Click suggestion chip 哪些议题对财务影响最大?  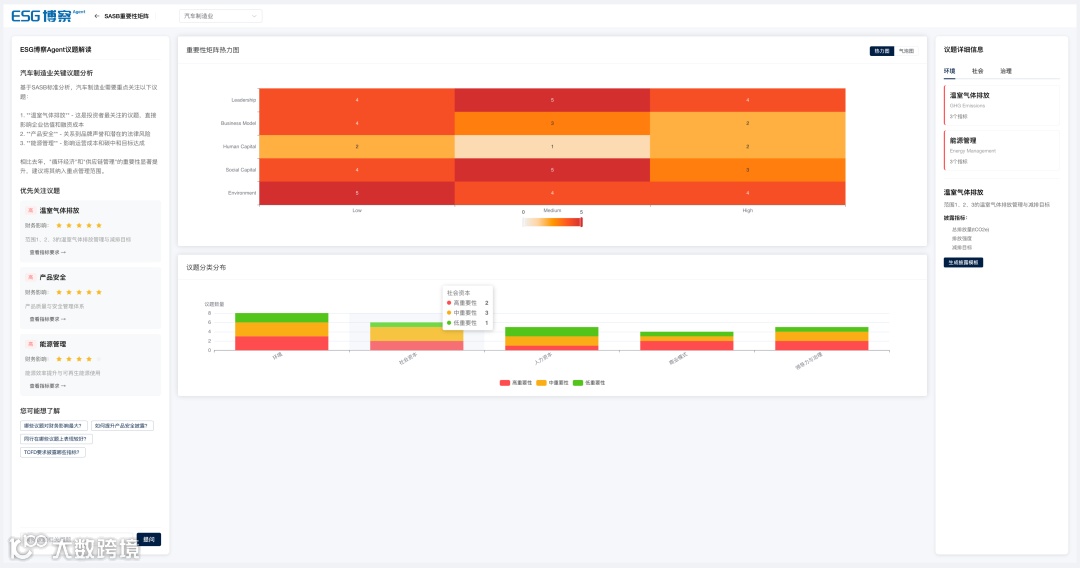click(54, 425)
